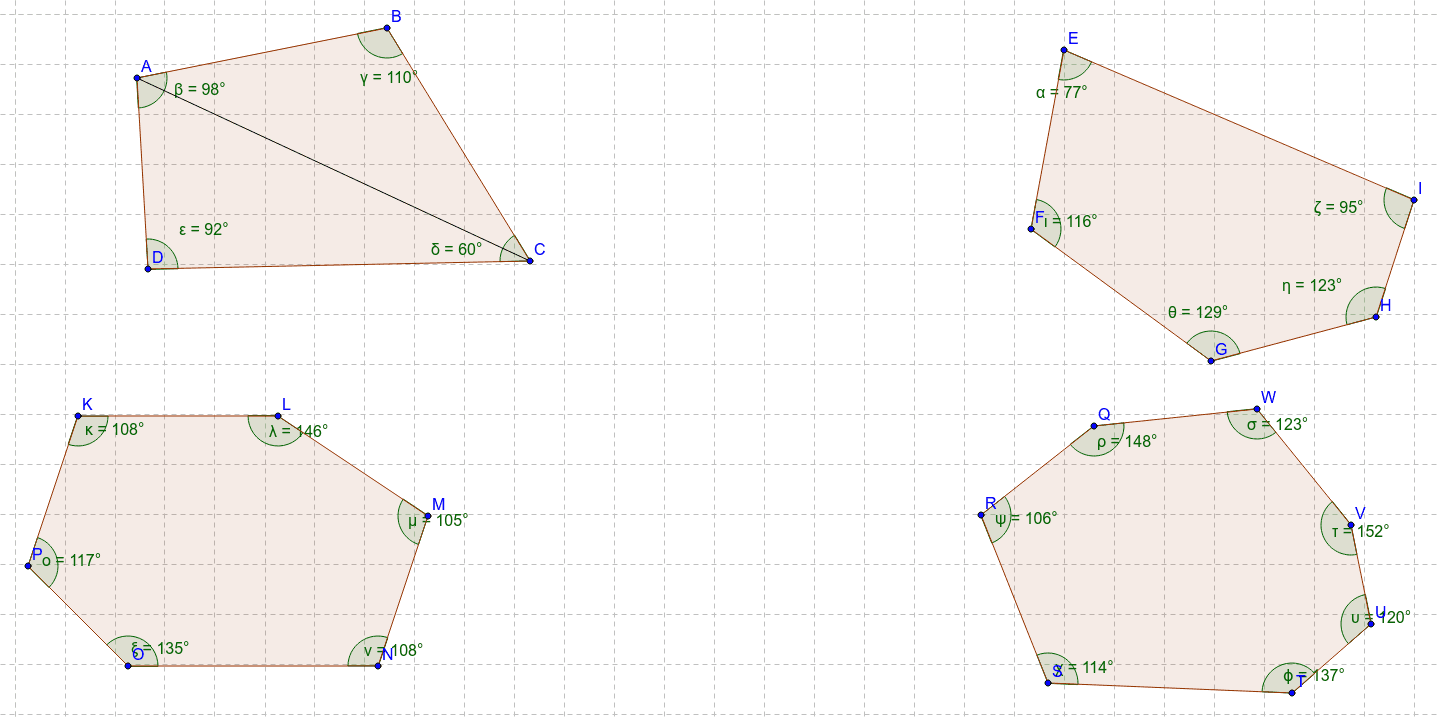This screenshot has height=722, width=1440.
Task: Select angle label κ = 108°
Action: point(115,429)
